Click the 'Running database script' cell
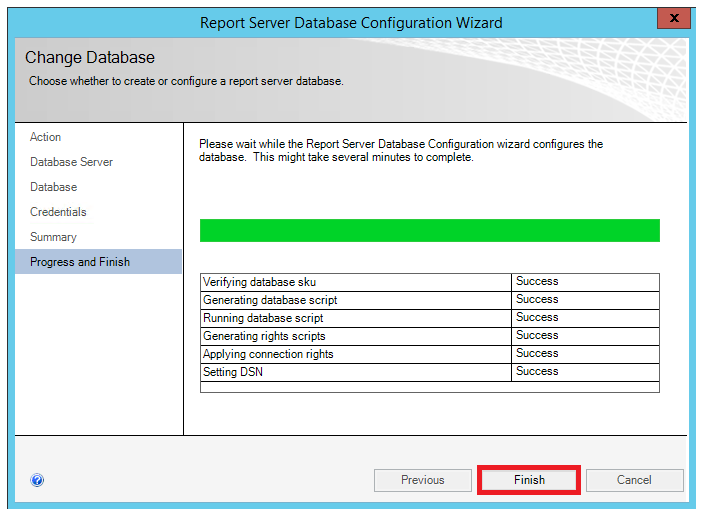Screen dimensions: 706x521 pyautogui.click(x=356, y=318)
